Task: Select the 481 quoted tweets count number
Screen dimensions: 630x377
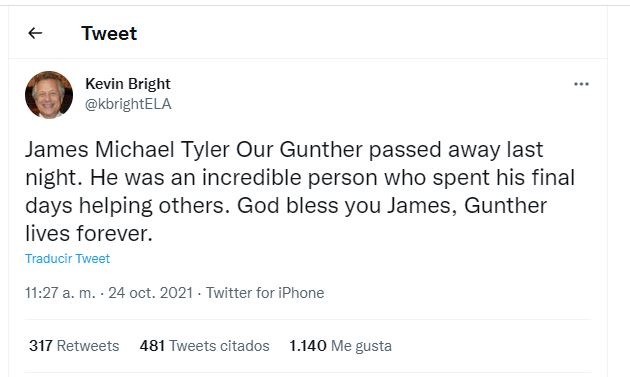Action: tap(152, 346)
